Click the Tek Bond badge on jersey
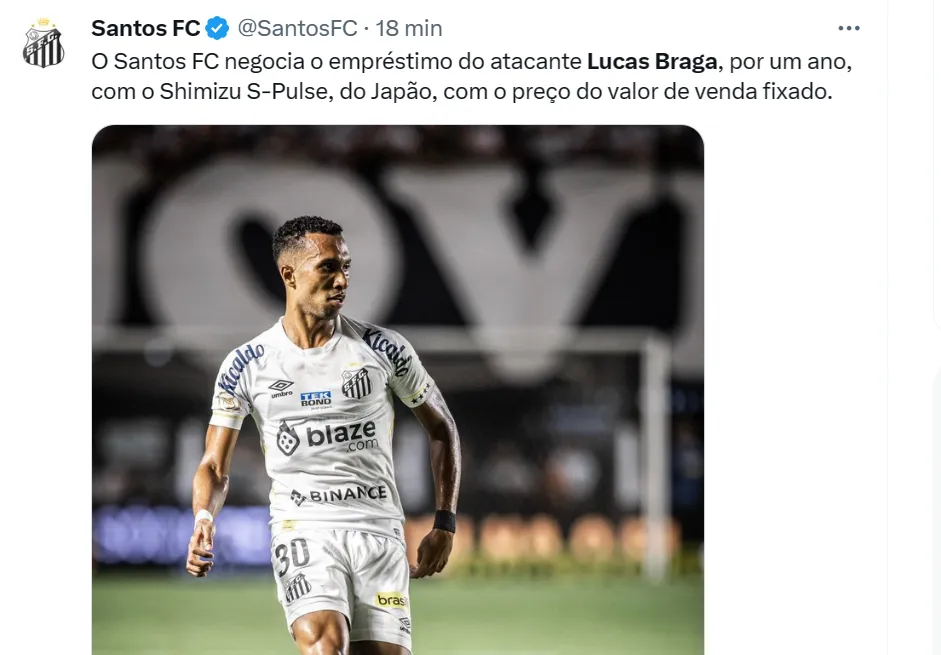Image resolution: width=941 pixels, height=655 pixels. (316, 399)
